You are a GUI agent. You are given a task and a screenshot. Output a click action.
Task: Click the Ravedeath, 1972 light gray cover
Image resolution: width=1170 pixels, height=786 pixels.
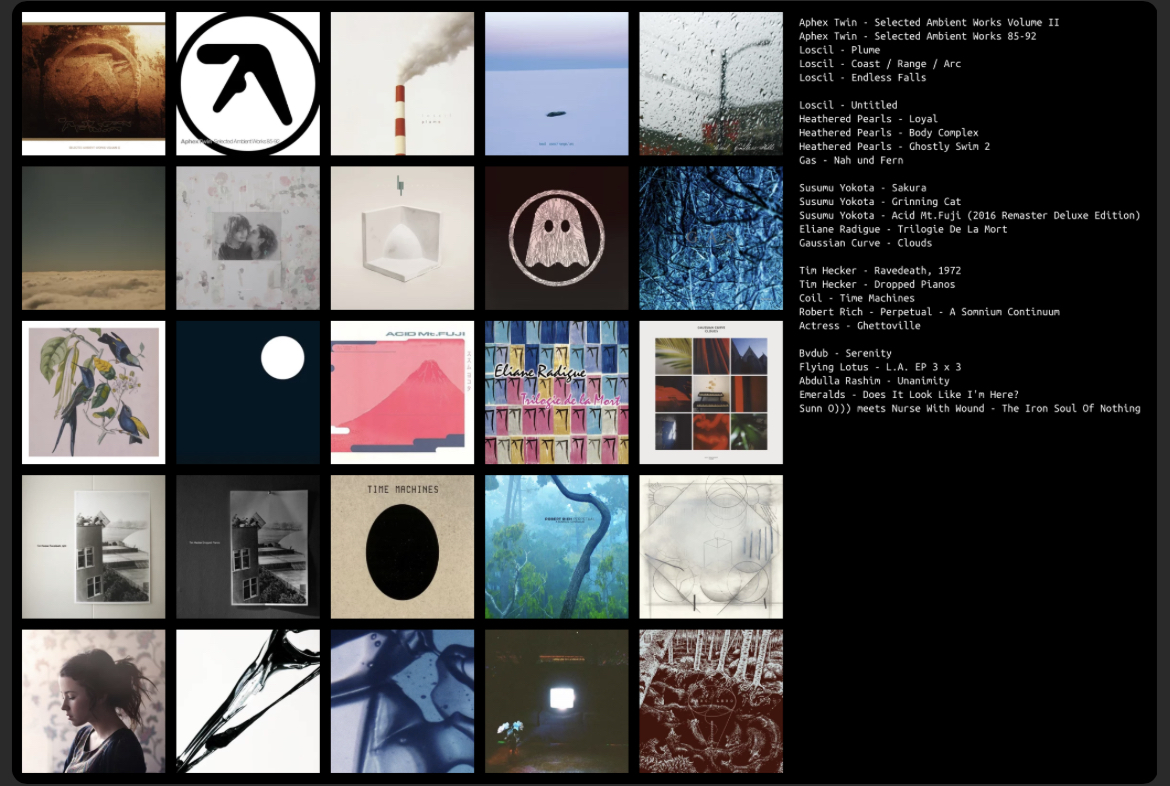[93, 547]
